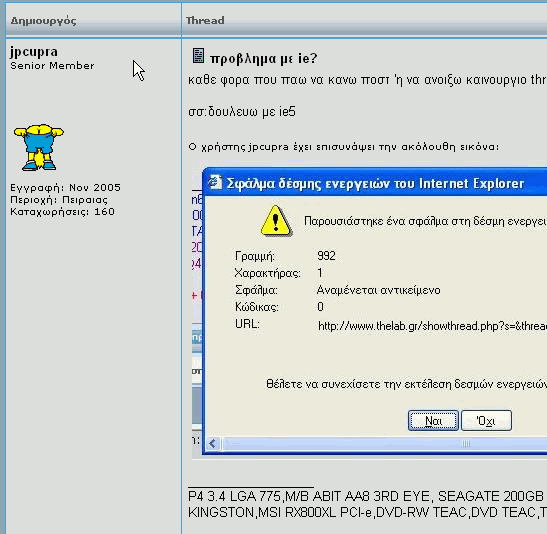Click the attached image caption about jpcupra
Image resolution: width=547 pixels, height=534 pixels.
tap(344, 147)
